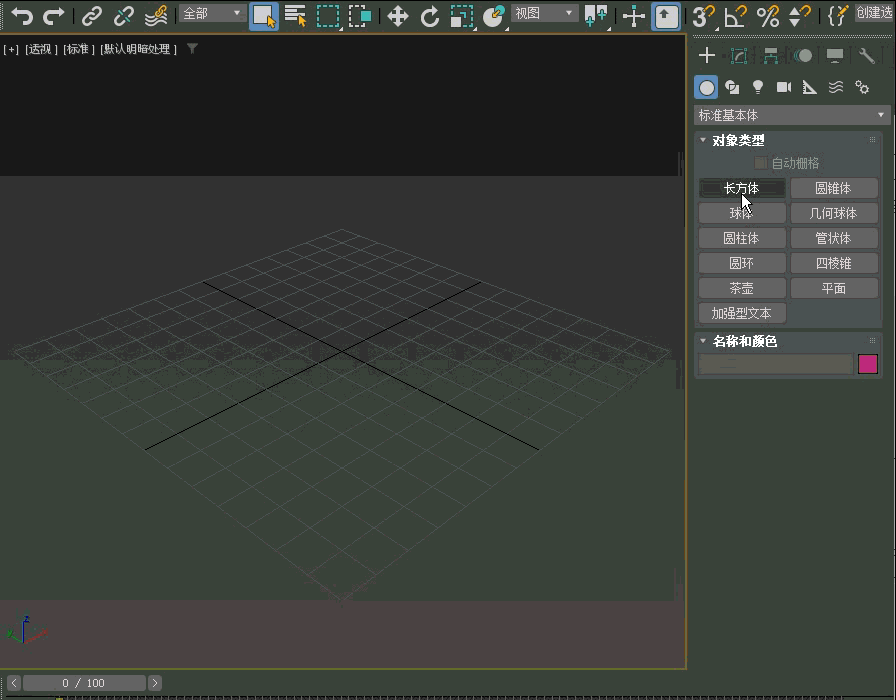This screenshot has width=896, height=700.
Task: Open the 全部 selection filter dropdown
Action: 213,13
